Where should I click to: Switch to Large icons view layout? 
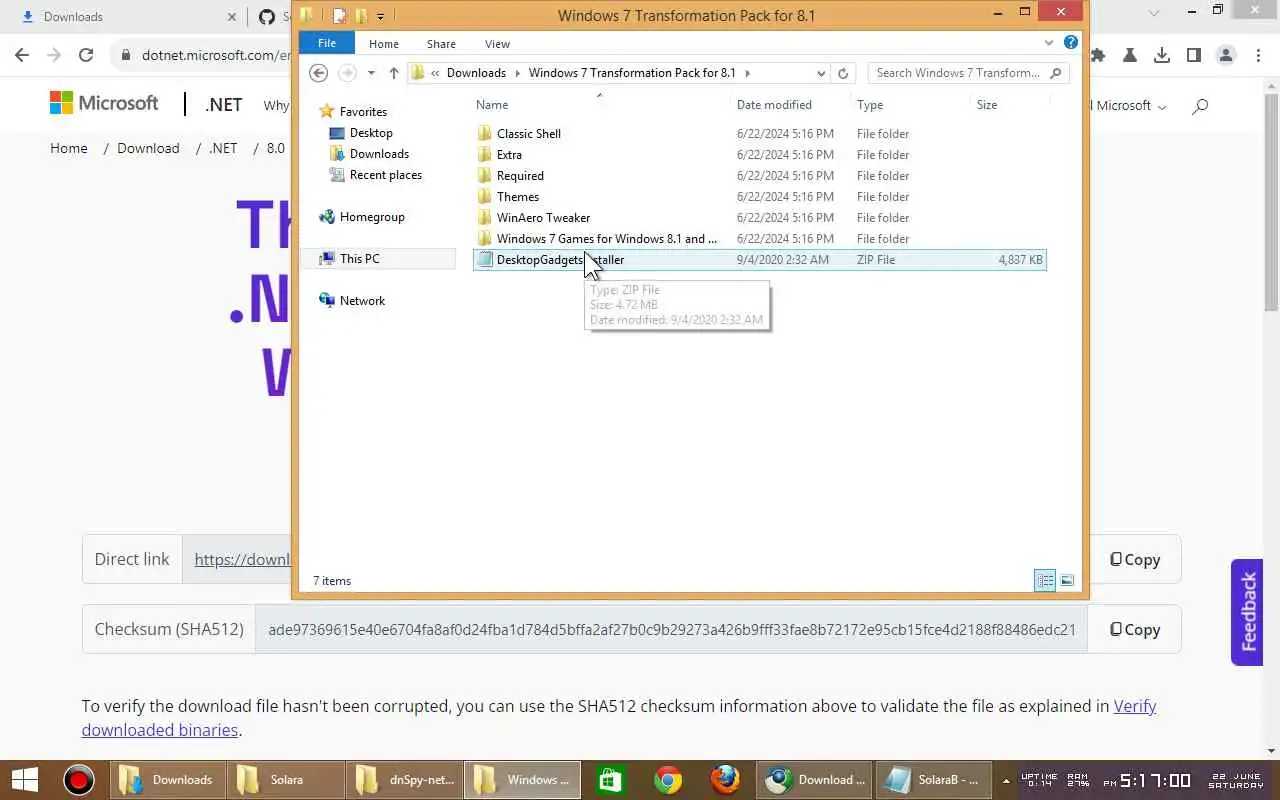tap(1067, 581)
